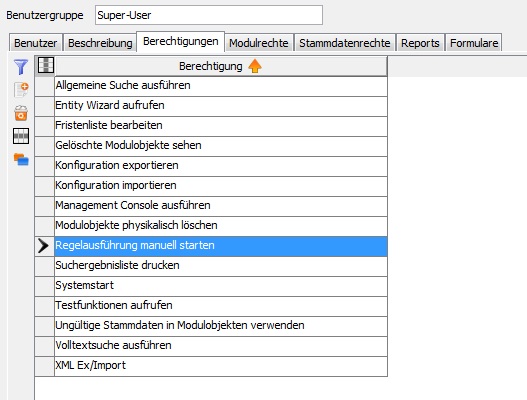Open the Reports tab
Image resolution: width=527 pixels, height=400 pixels.
420,43
